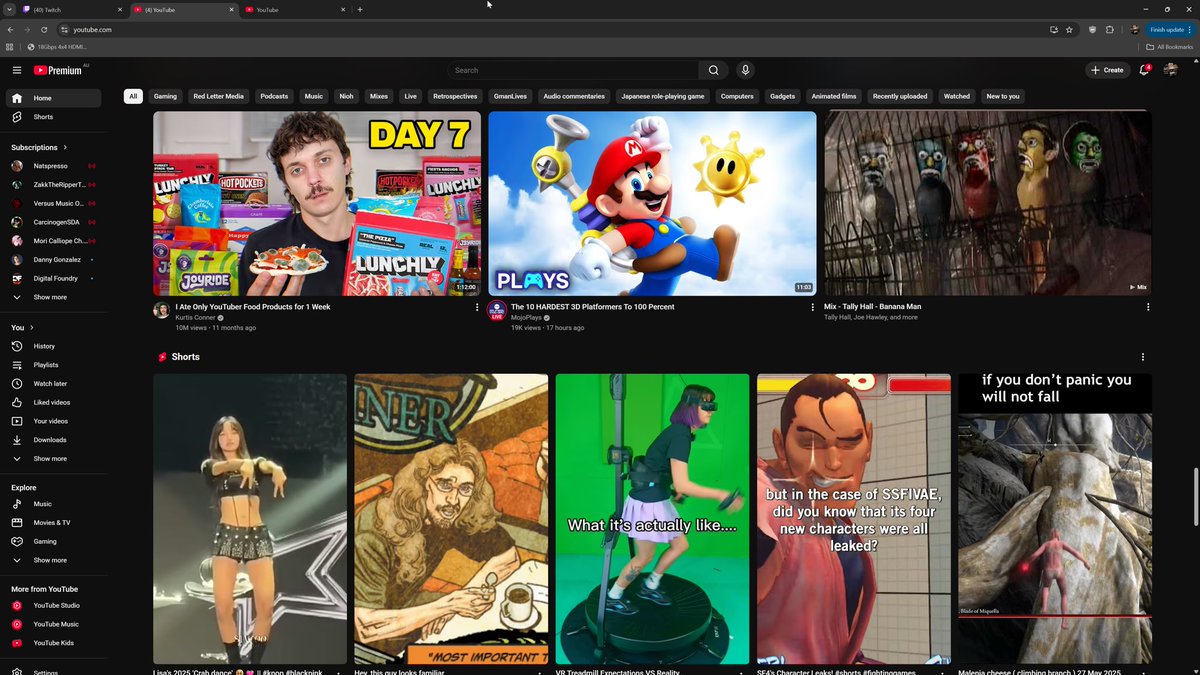Switch to the Twitch browser tab
Image resolution: width=1200 pixels, height=675 pixels.
(x=70, y=9)
